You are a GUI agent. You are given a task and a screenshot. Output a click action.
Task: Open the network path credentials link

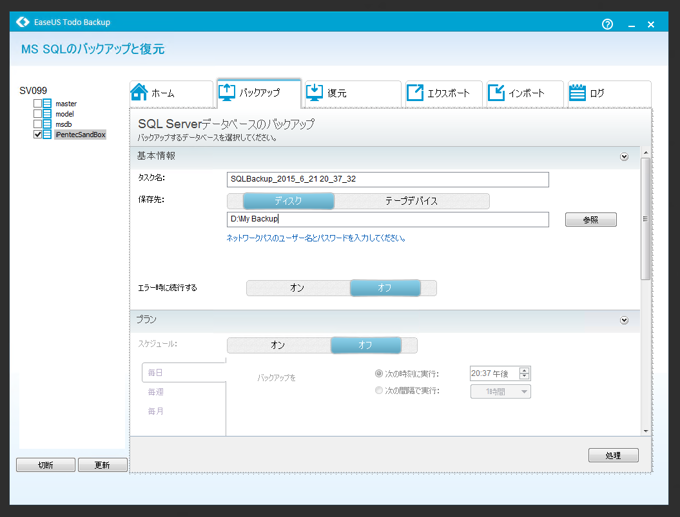point(316,238)
